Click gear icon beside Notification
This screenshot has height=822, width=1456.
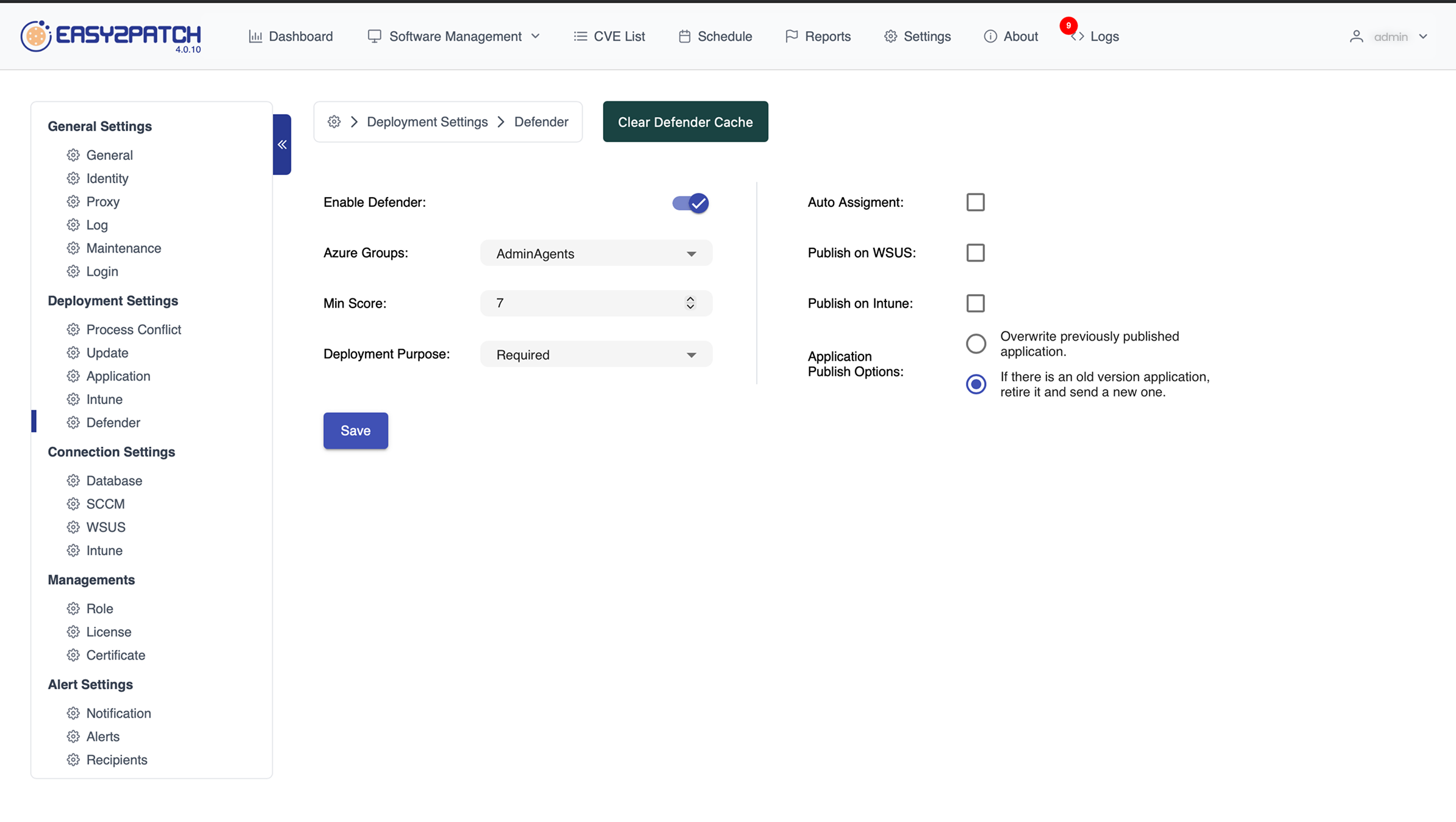coord(73,713)
